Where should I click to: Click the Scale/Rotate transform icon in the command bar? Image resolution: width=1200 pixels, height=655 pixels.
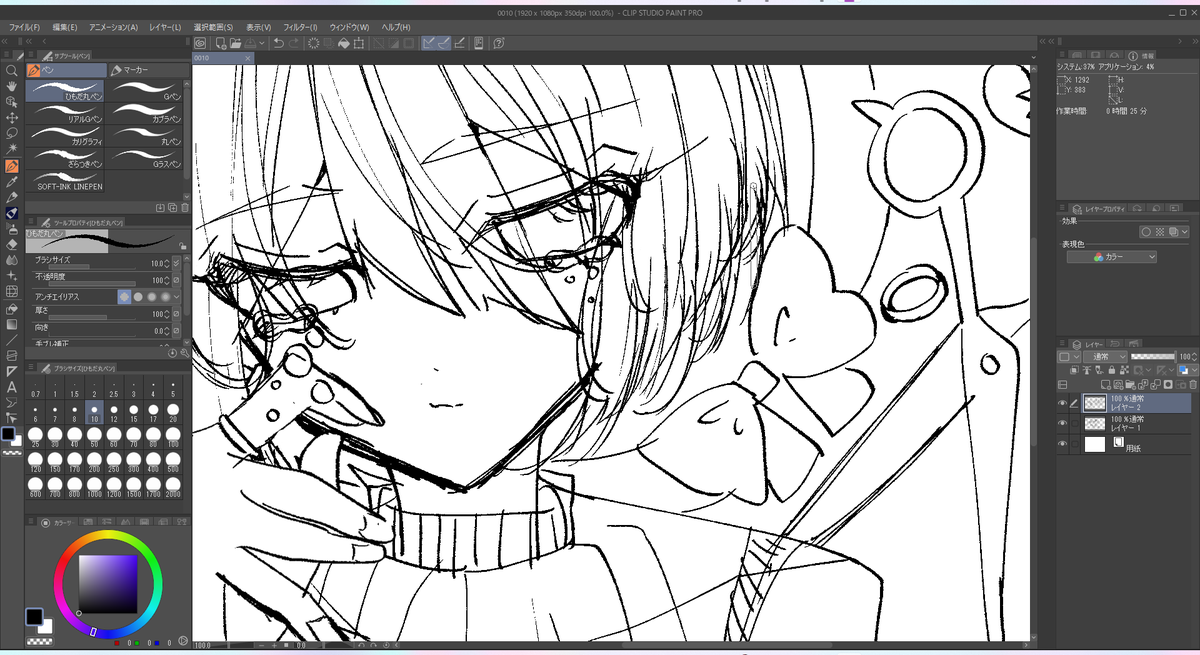coord(358,43)
